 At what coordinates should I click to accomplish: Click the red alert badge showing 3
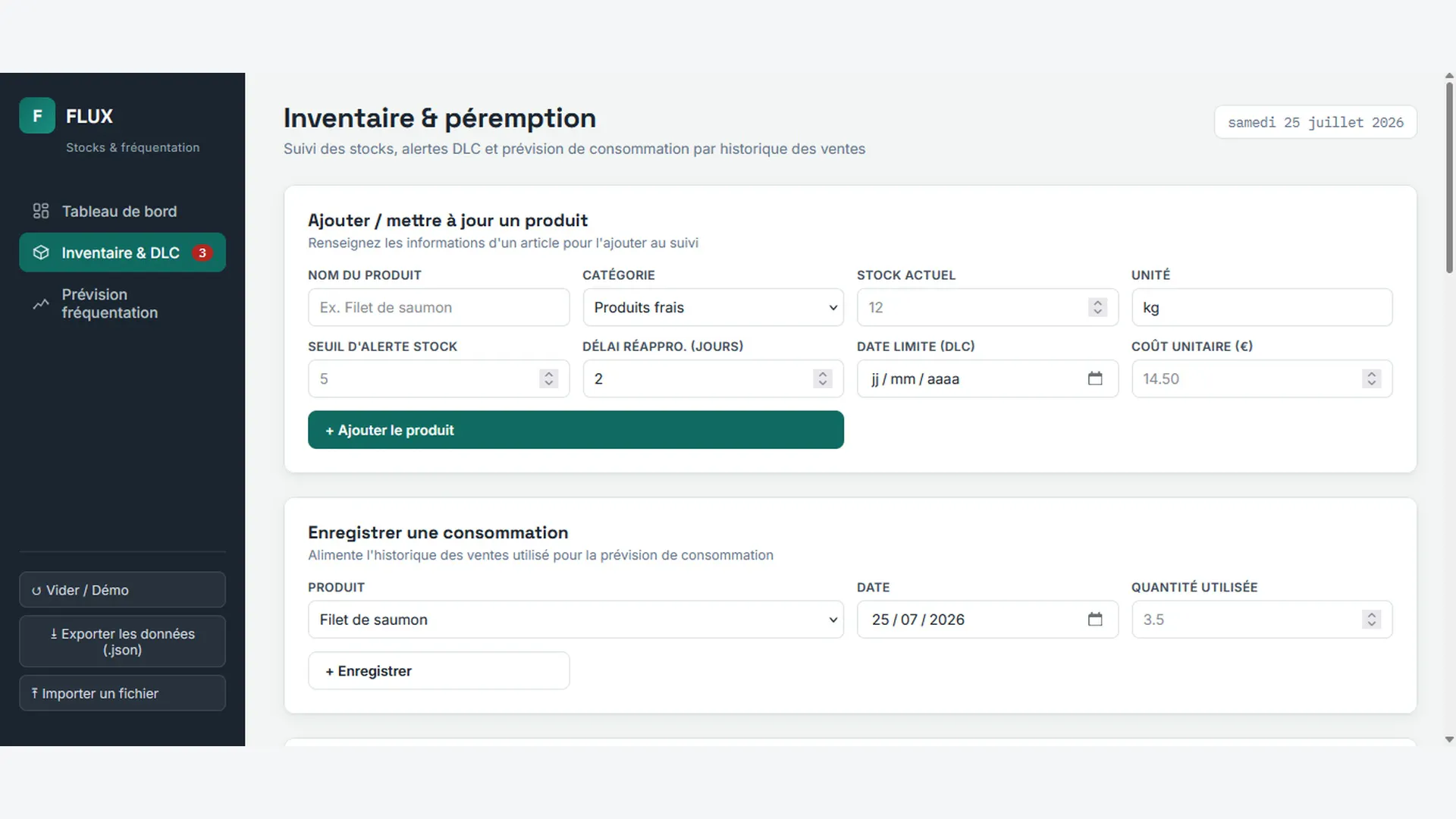point(202,253)
